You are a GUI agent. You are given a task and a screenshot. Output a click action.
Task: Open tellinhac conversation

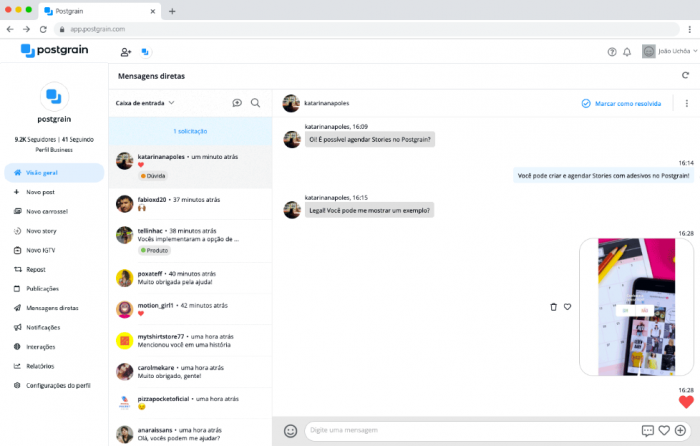190,241
